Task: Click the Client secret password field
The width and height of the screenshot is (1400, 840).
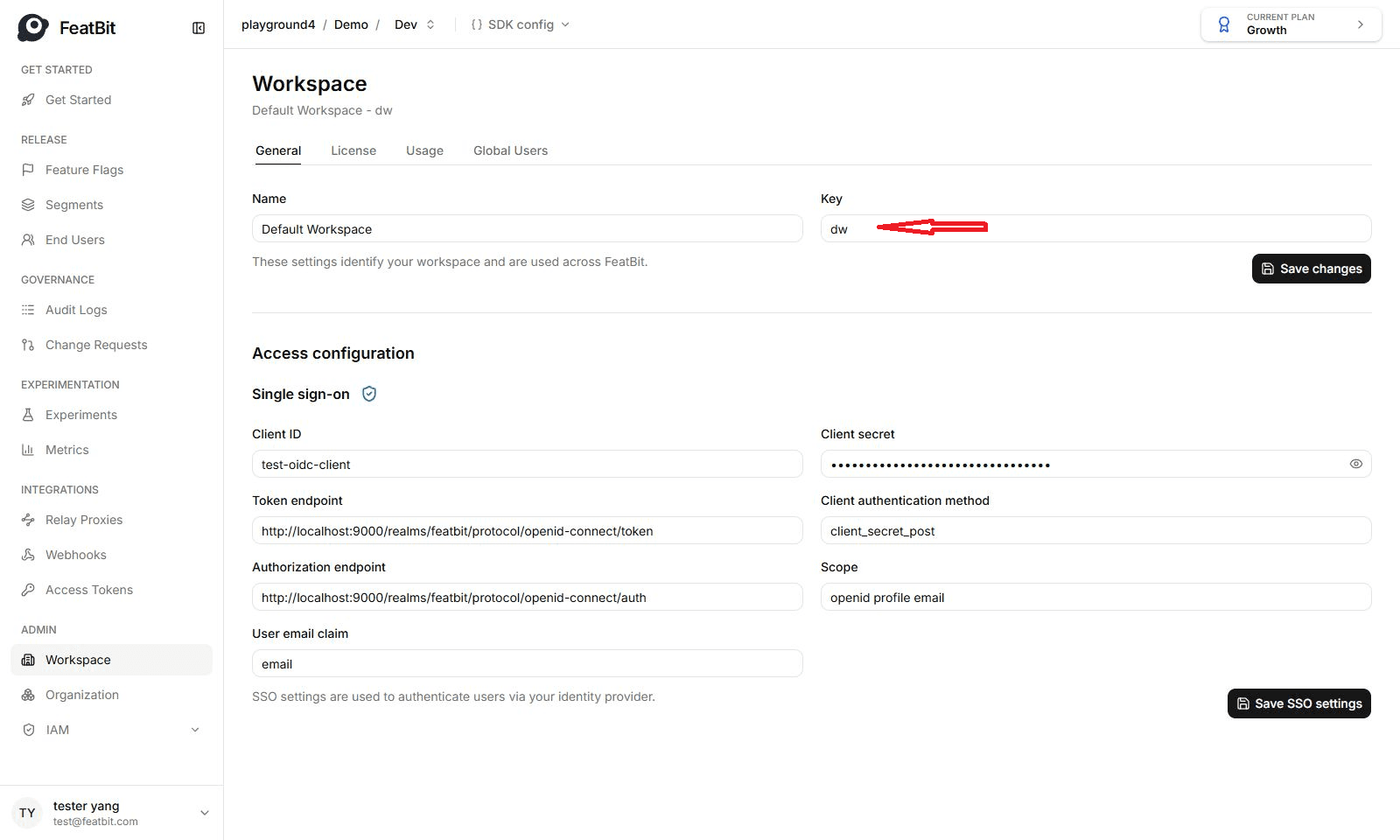Action: tap(1095, 464)
